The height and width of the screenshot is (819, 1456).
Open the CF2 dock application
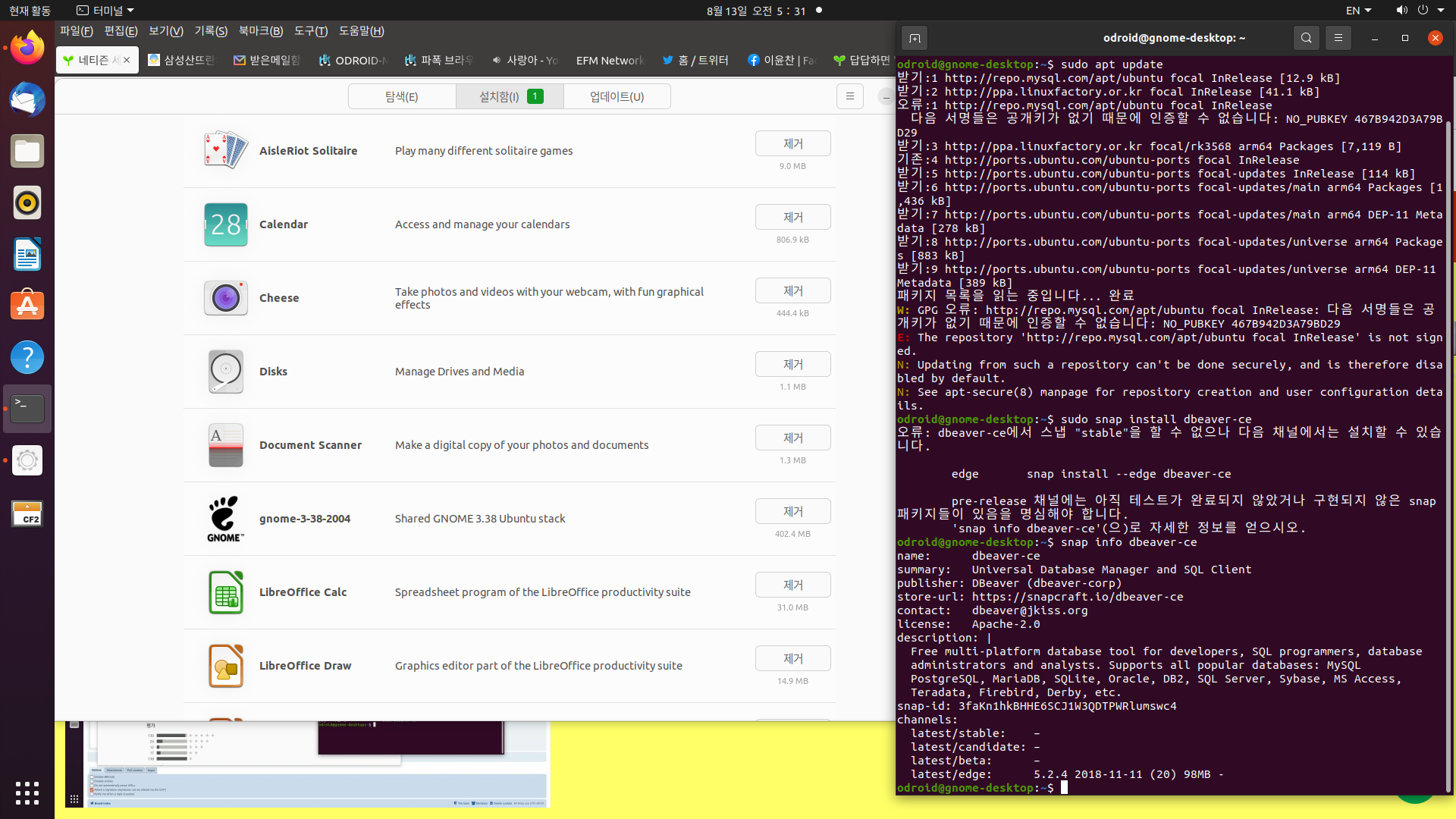click(x=27, y=513)
